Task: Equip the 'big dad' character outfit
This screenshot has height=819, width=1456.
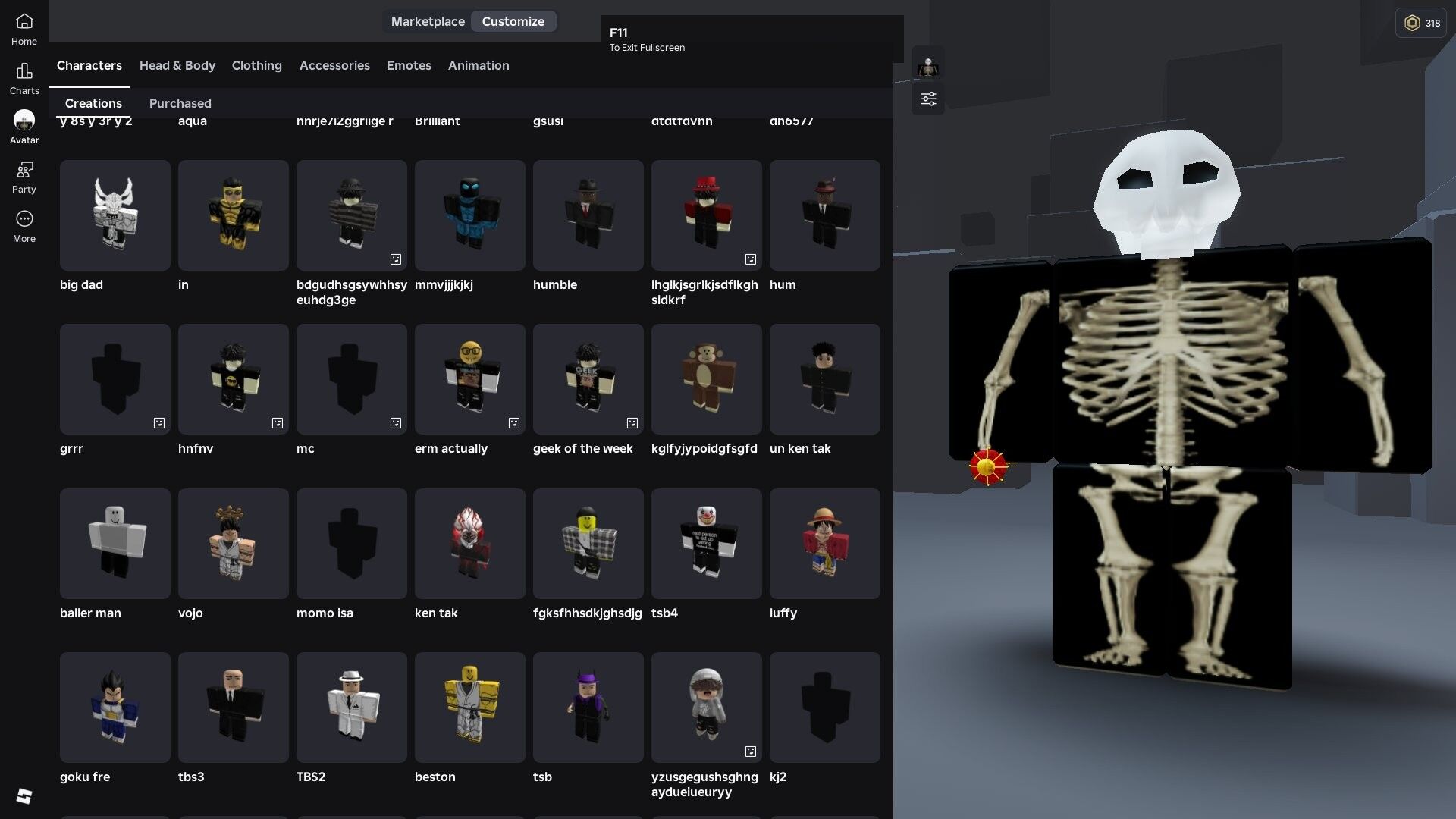Action: coord(115,215)
